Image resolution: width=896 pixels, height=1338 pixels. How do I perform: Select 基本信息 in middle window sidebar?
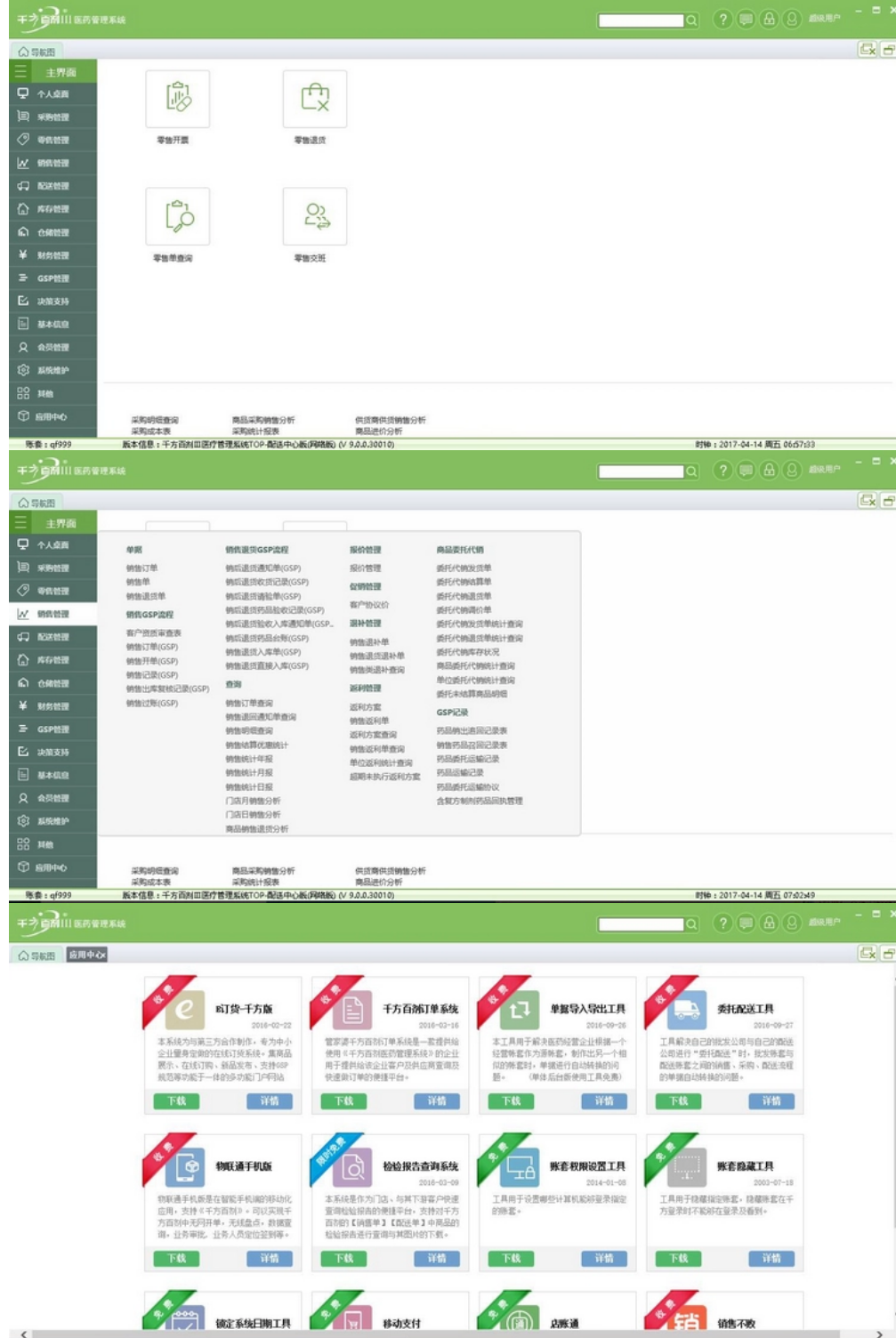52,776
